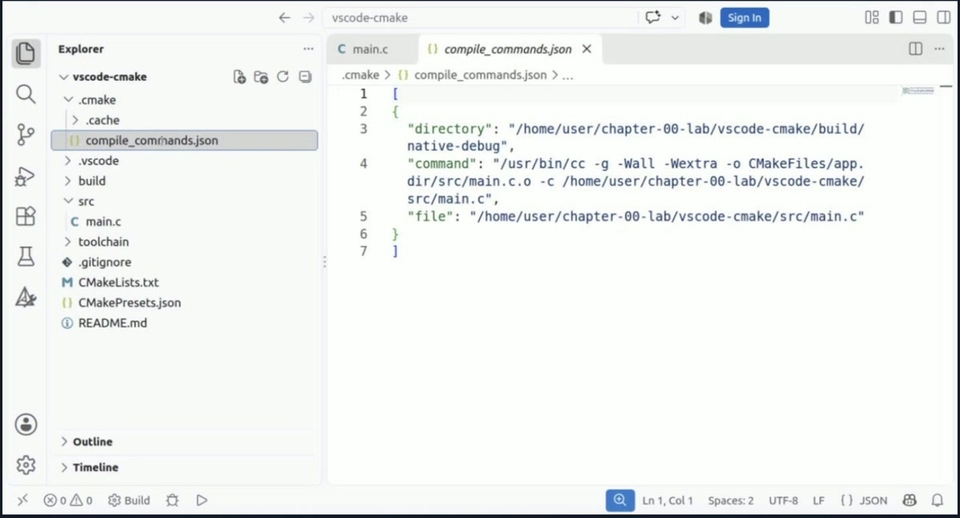Click vscode-cmake command center search box

(481, 18)
